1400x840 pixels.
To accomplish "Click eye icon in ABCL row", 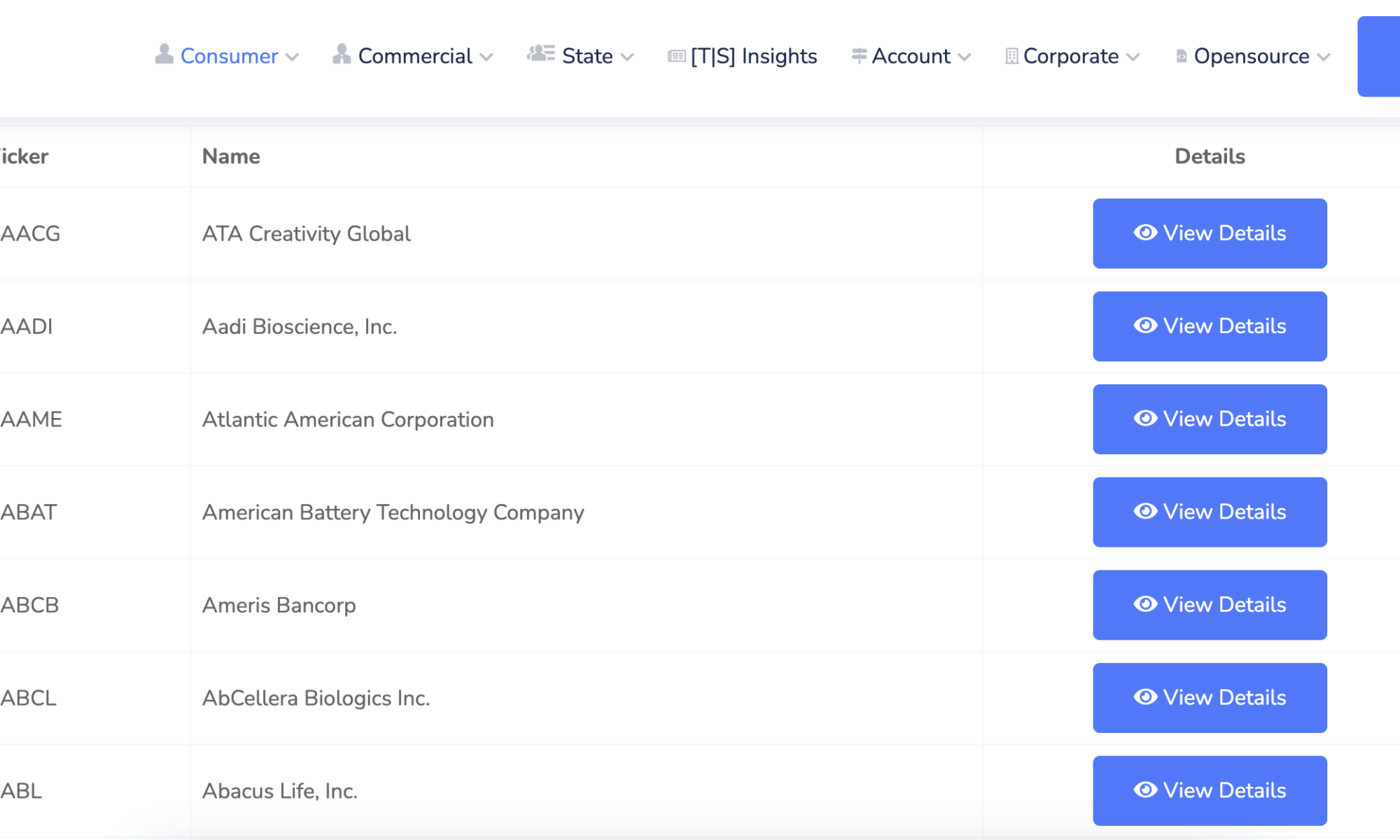I will (x=1145, y=697).
